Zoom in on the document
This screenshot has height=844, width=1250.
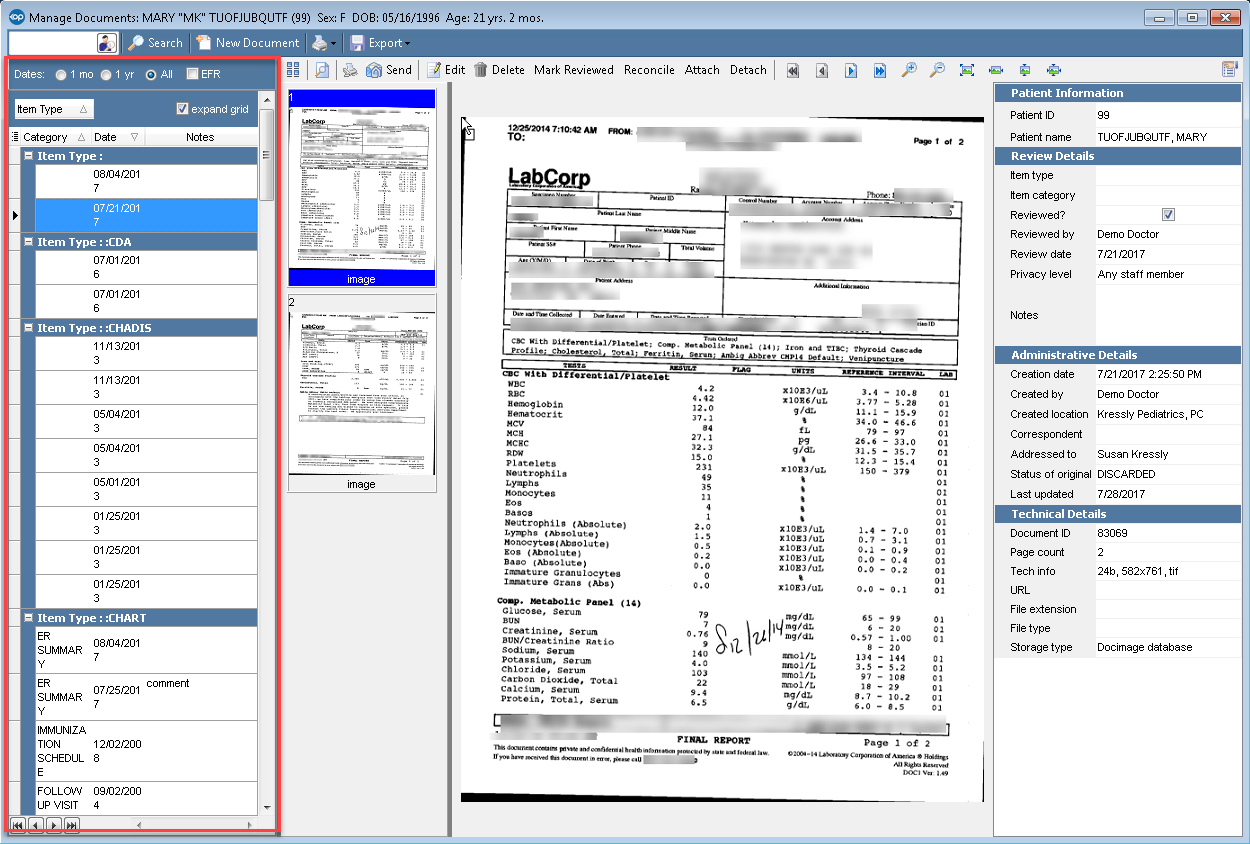click(x=909, y=70)
